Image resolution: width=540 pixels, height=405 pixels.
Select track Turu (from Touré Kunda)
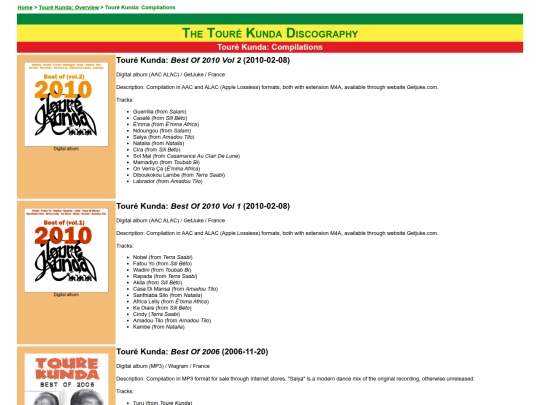162,403
